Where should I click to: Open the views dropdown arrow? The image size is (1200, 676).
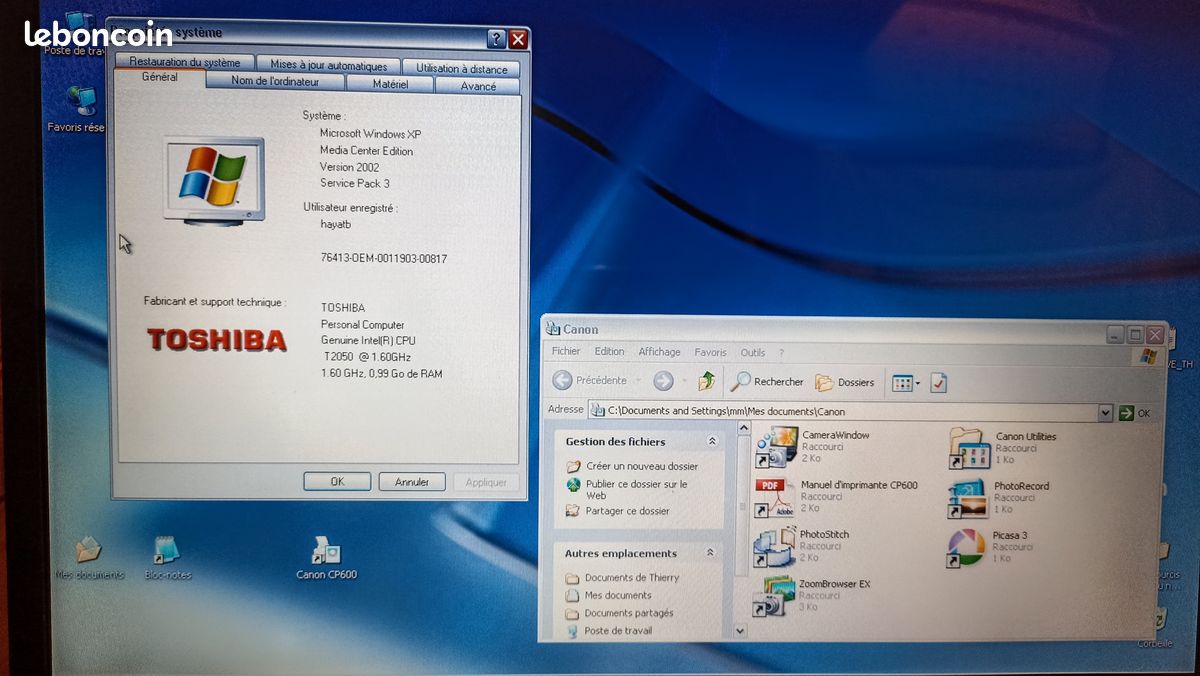(918, 384)
